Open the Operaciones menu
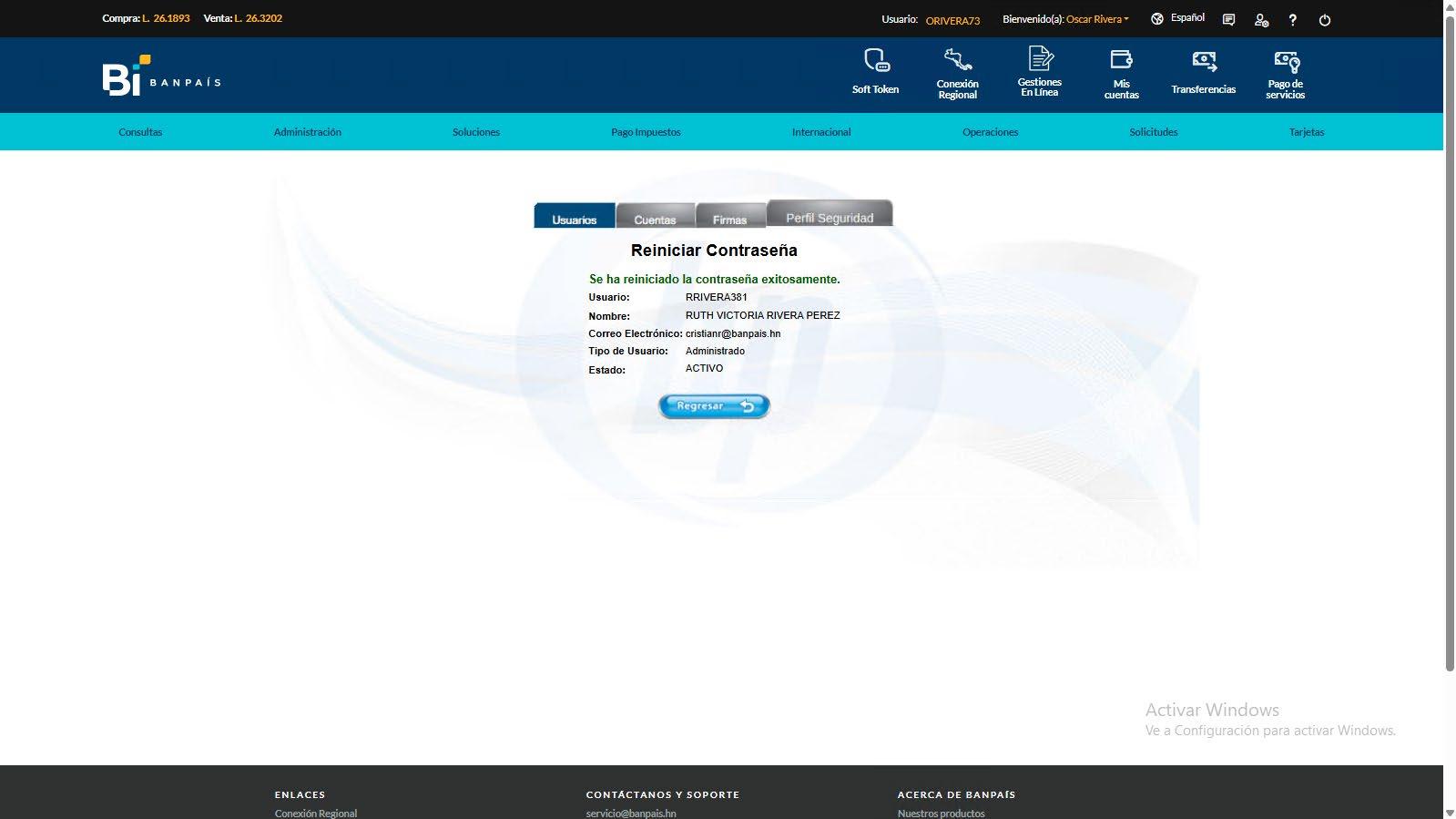 [x=990, y=132]
